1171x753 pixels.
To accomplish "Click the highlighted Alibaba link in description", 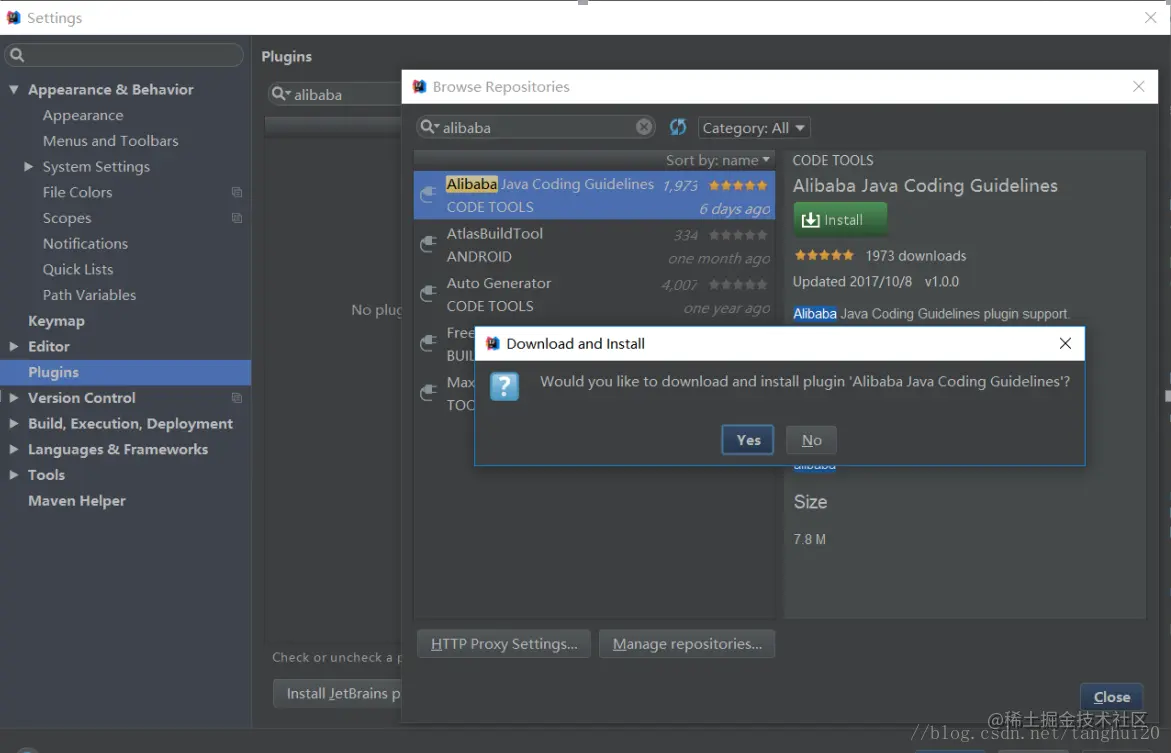I will [x=814, y=314].
